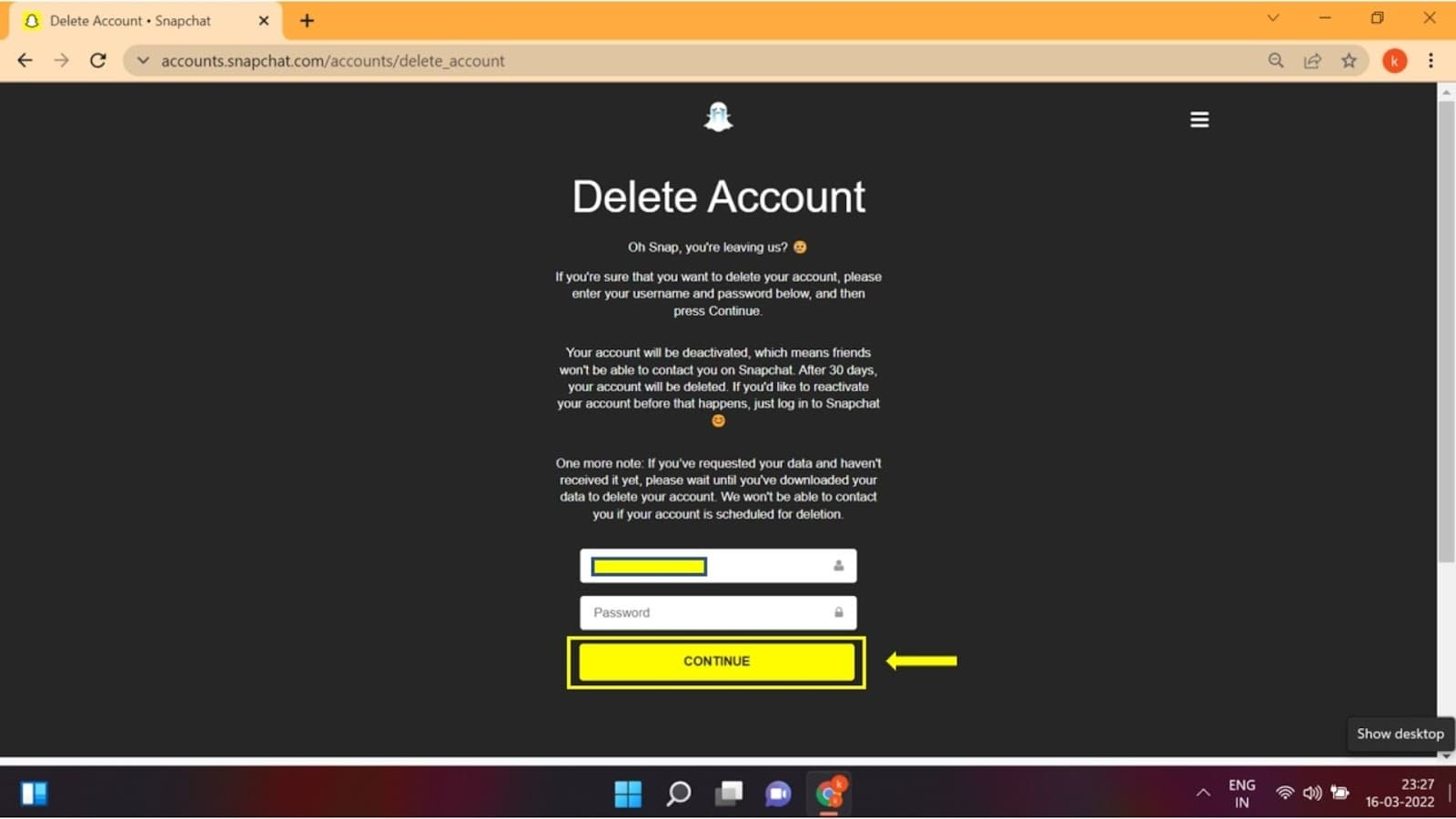Bookmark this page with the star icon
This screenshot has width=1456, height=819.
pyautogui.click(x=1349, y=61)
